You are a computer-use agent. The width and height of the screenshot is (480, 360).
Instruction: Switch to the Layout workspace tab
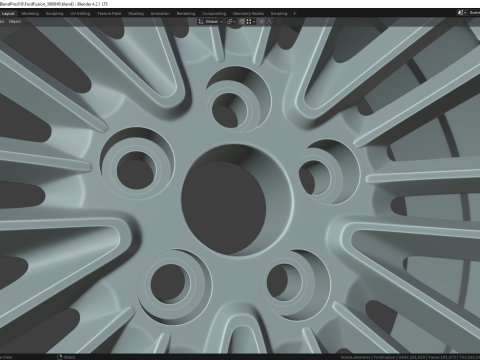[x=8, y=14]
